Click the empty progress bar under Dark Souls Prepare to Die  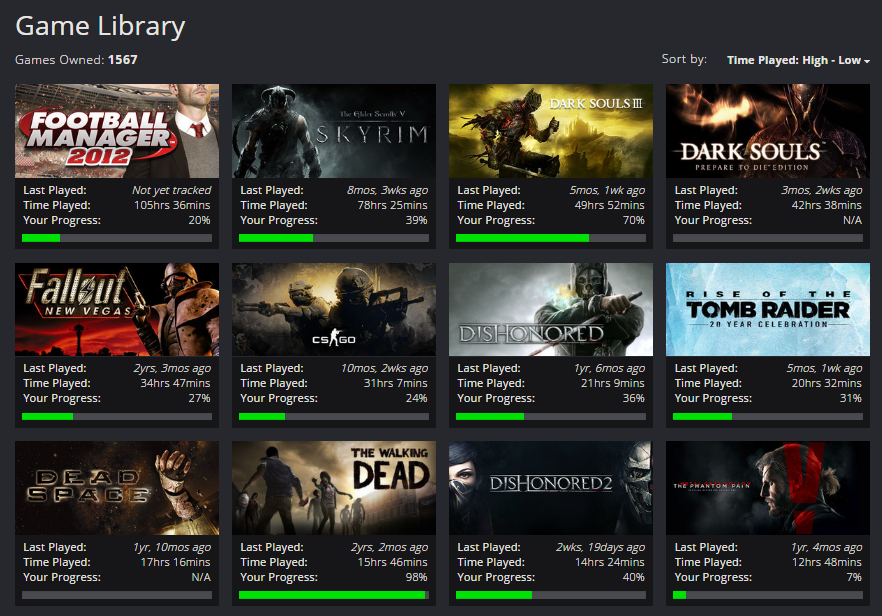point(768,238)
